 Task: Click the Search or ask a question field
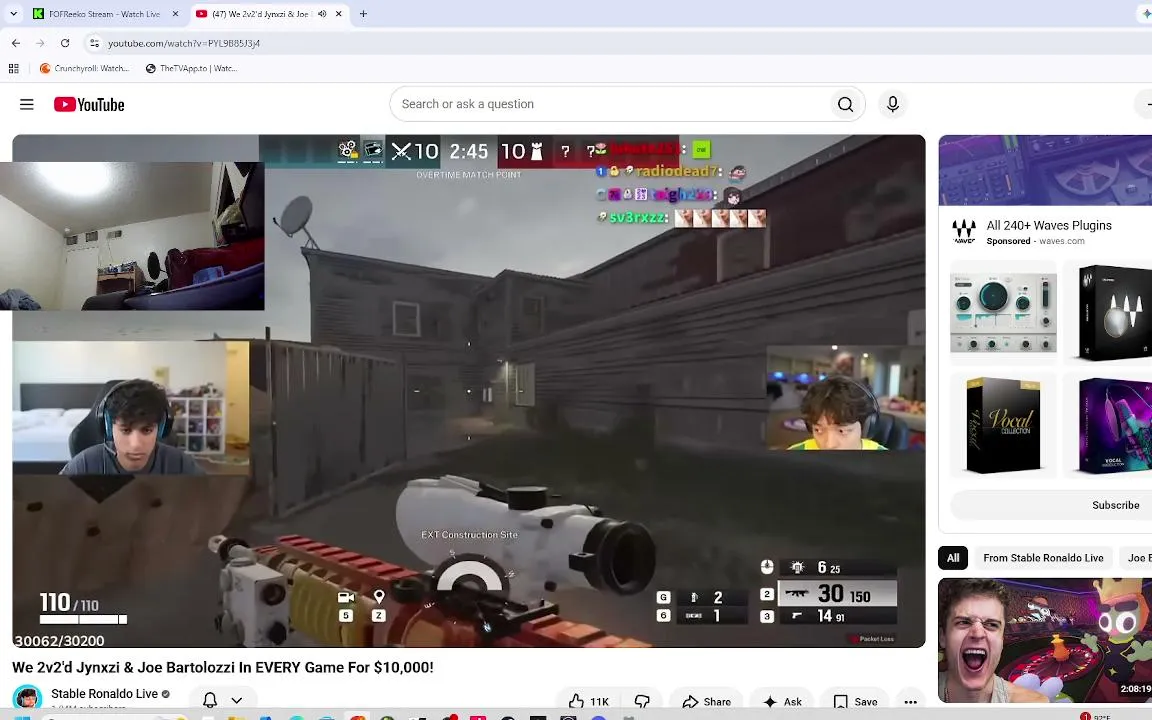pos(610,104)
